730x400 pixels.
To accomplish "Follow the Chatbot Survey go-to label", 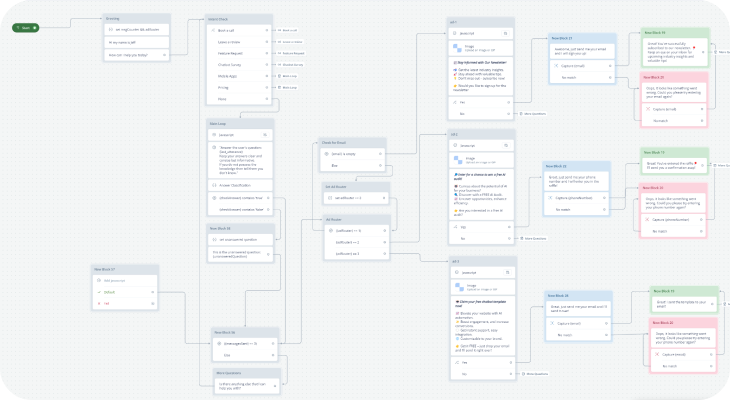I will 291,65.
